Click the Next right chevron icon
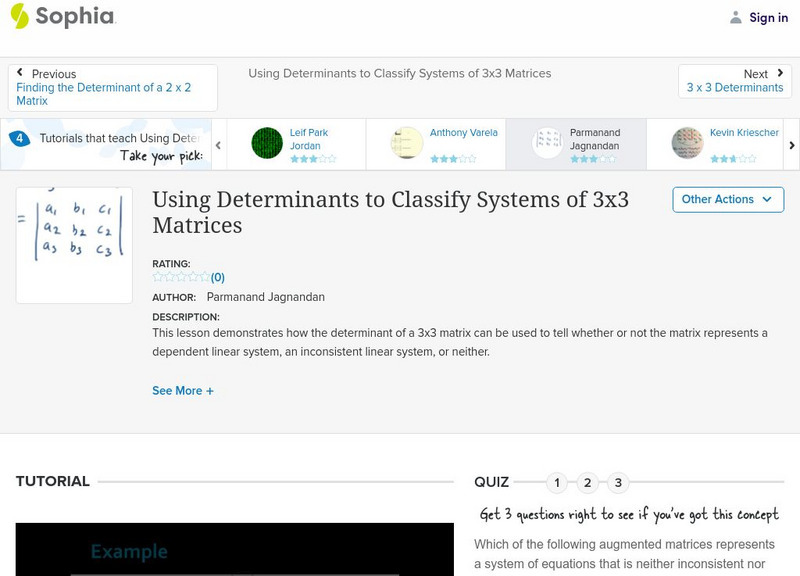This screenshot has width=800, height=576. (780, 73)
